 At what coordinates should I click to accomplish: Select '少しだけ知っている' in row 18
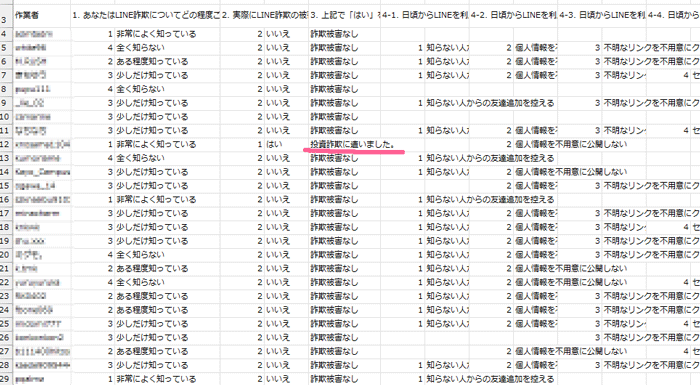pyautogui.click(x=152, y=227)
